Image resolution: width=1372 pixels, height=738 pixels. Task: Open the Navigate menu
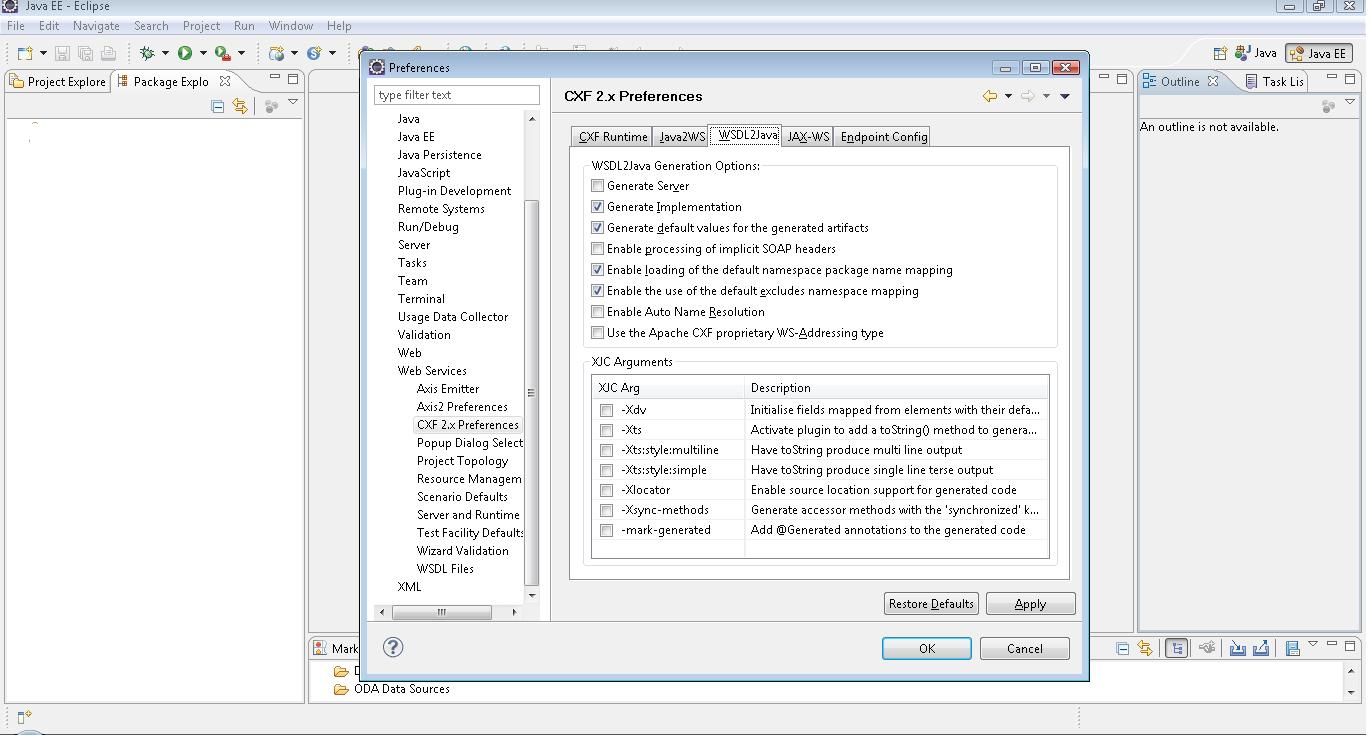[x=96, y=26]
